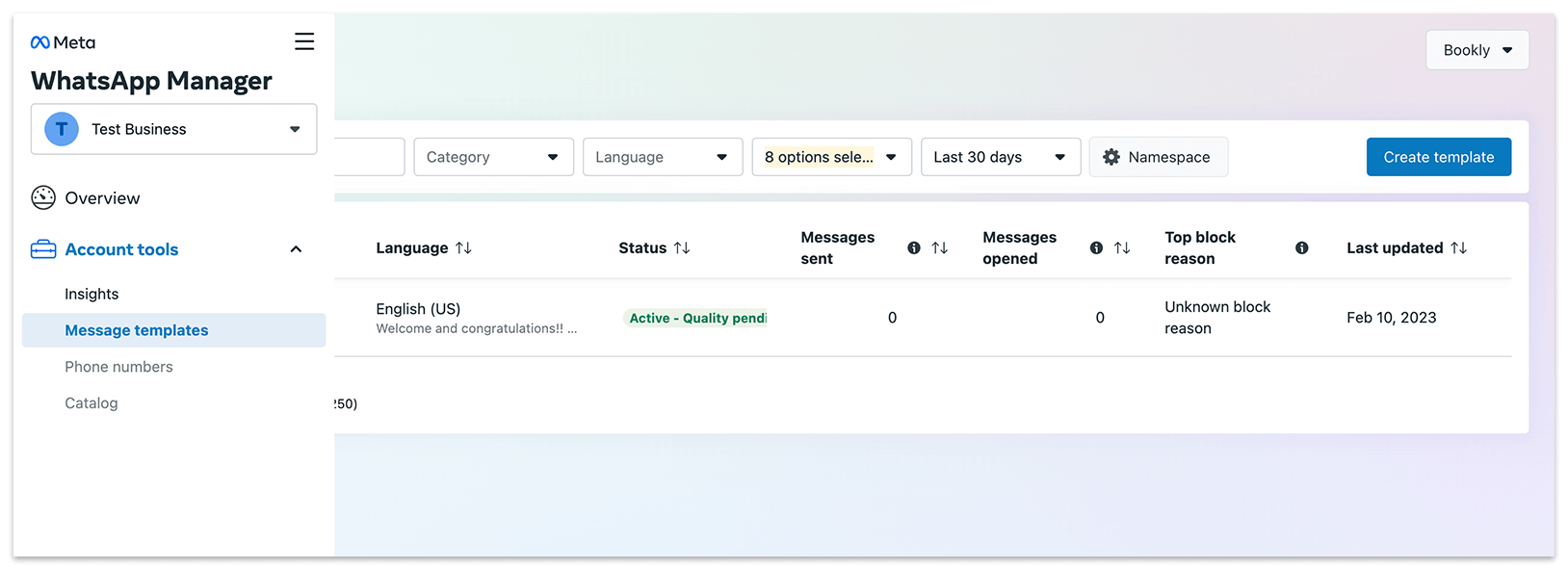
Task: Click Welcome and congratulations preview text
Action: click(477, 328)
